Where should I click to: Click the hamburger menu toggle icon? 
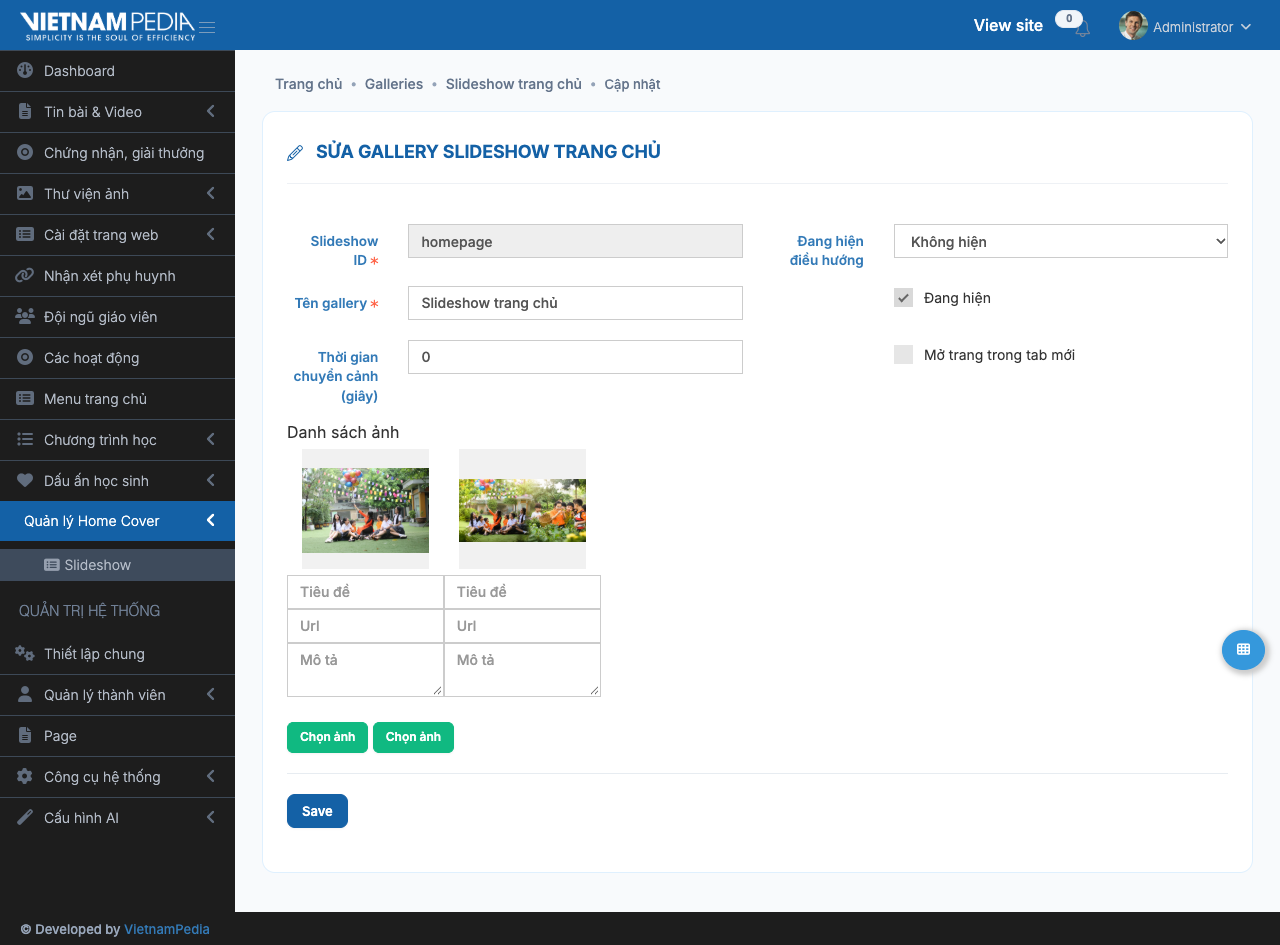[x=207, y=27]
